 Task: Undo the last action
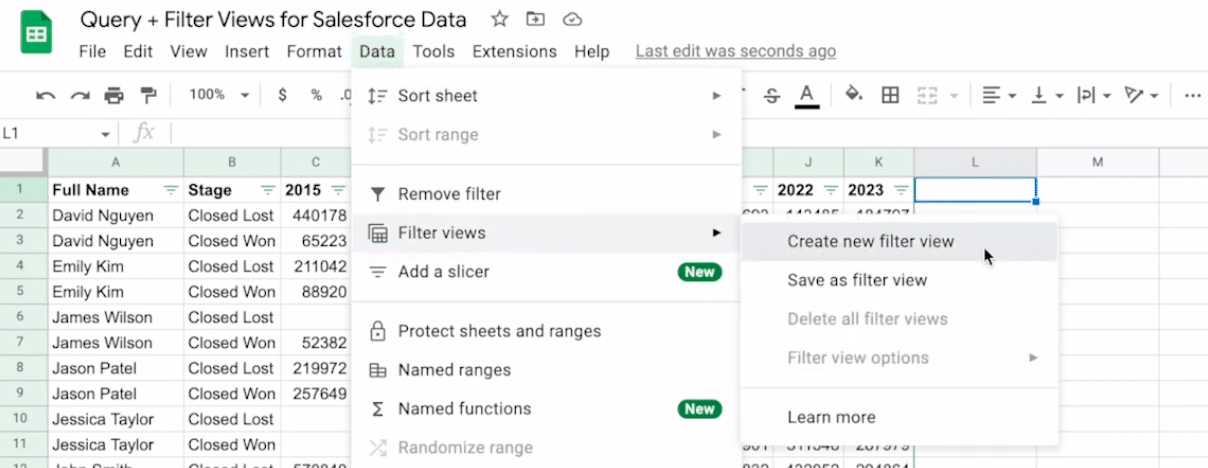(x=46, y=95)
